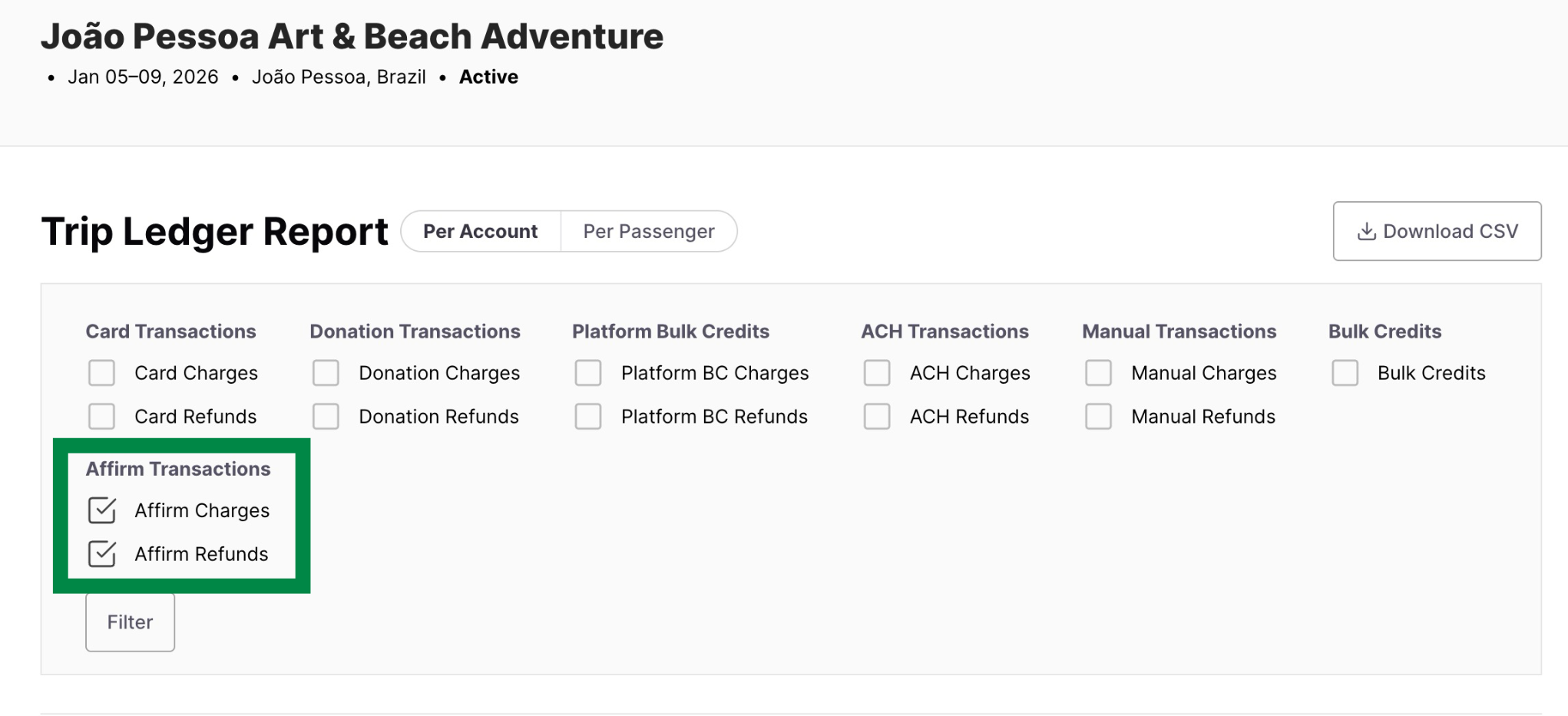The width and height of the screenshot is (1568, 716).
Task: Disable the Affirm Refunds checkbox
Action: point(102,554)
